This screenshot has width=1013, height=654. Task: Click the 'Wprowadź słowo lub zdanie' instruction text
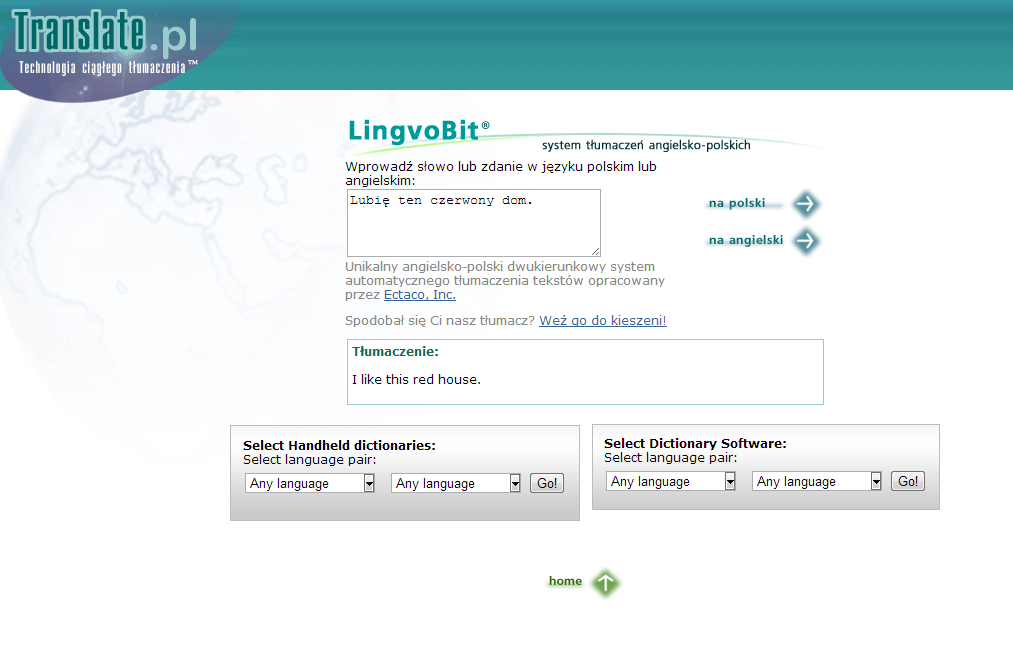pyautogui.click(x=501, y=173)
